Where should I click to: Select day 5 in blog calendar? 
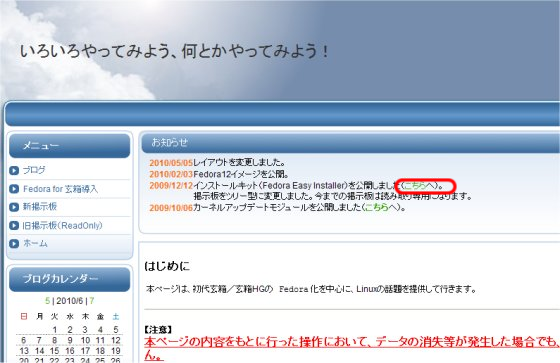click(116, 329)
